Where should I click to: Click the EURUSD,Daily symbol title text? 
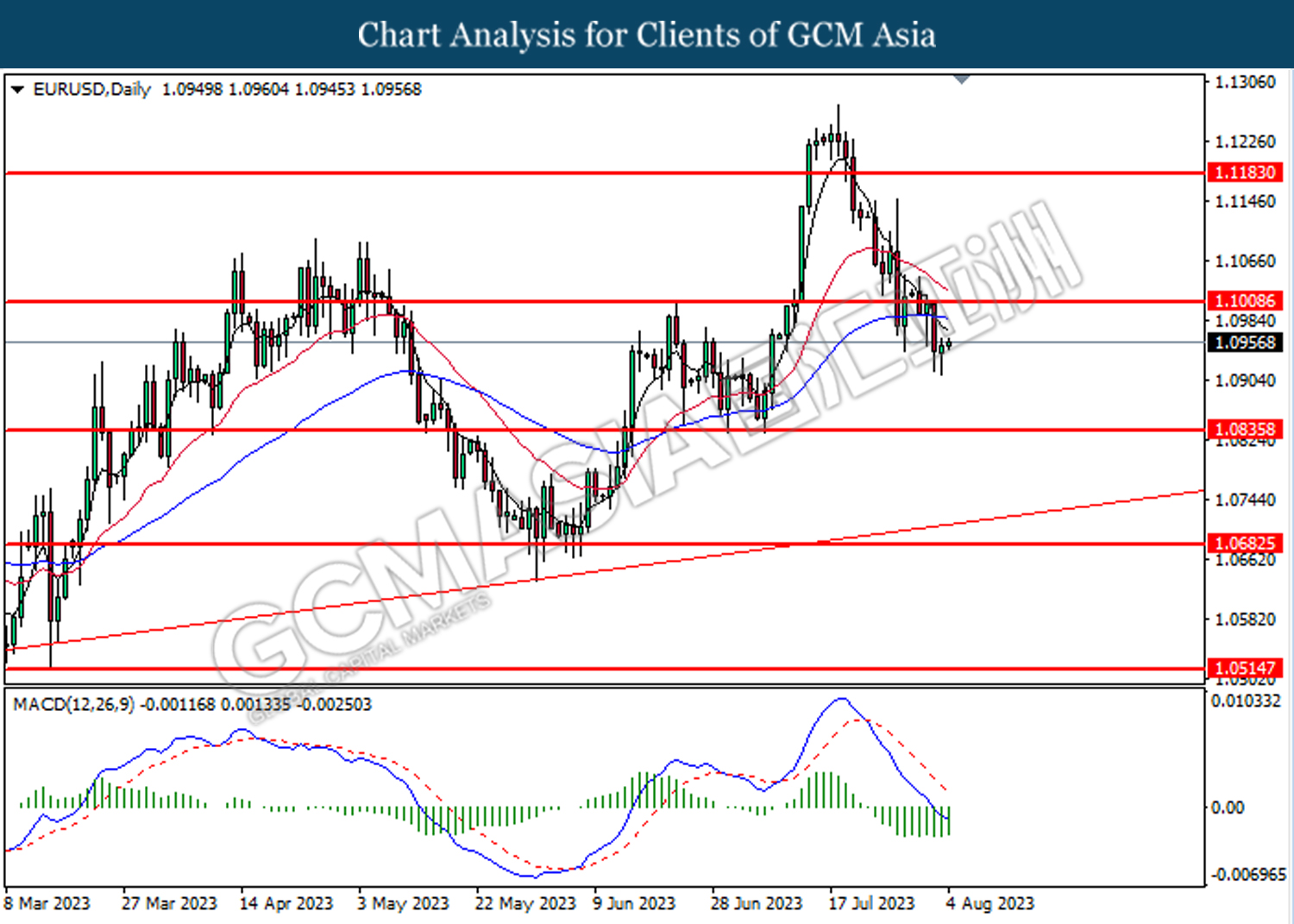(x=91, y=89)
